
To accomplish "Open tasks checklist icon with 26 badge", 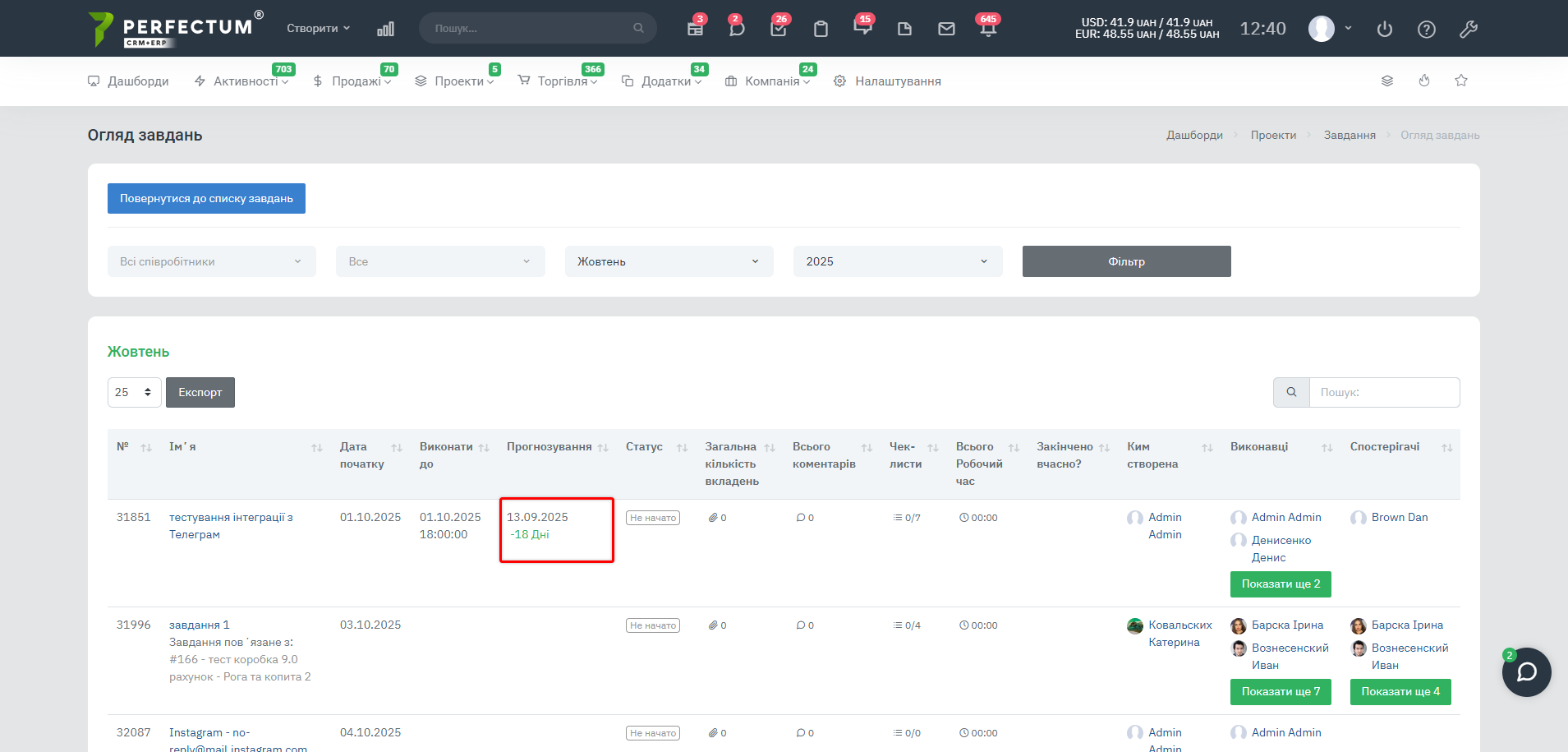I will pyautogui.click(x=779, y=29).
